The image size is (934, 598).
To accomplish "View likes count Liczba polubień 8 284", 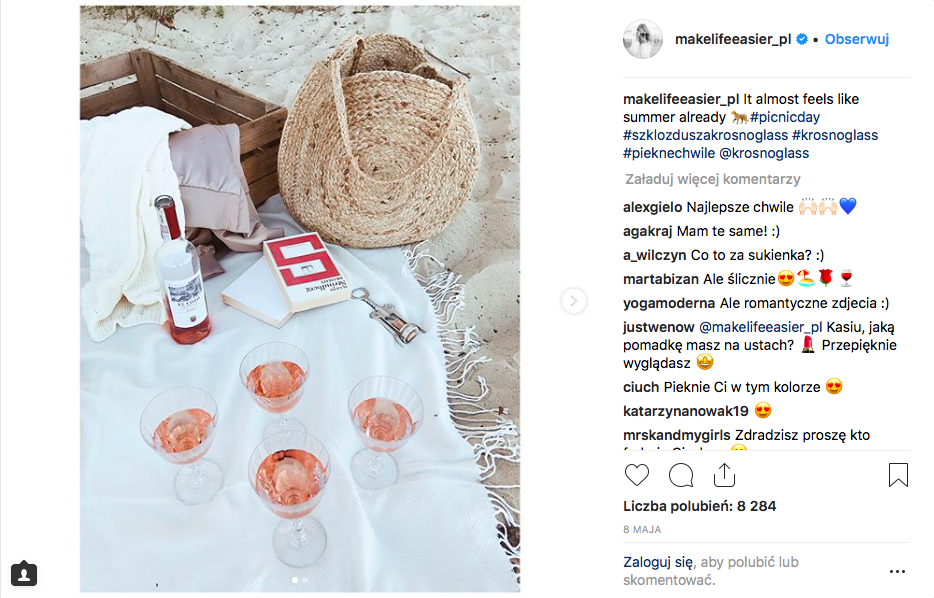I will point(699,506).
